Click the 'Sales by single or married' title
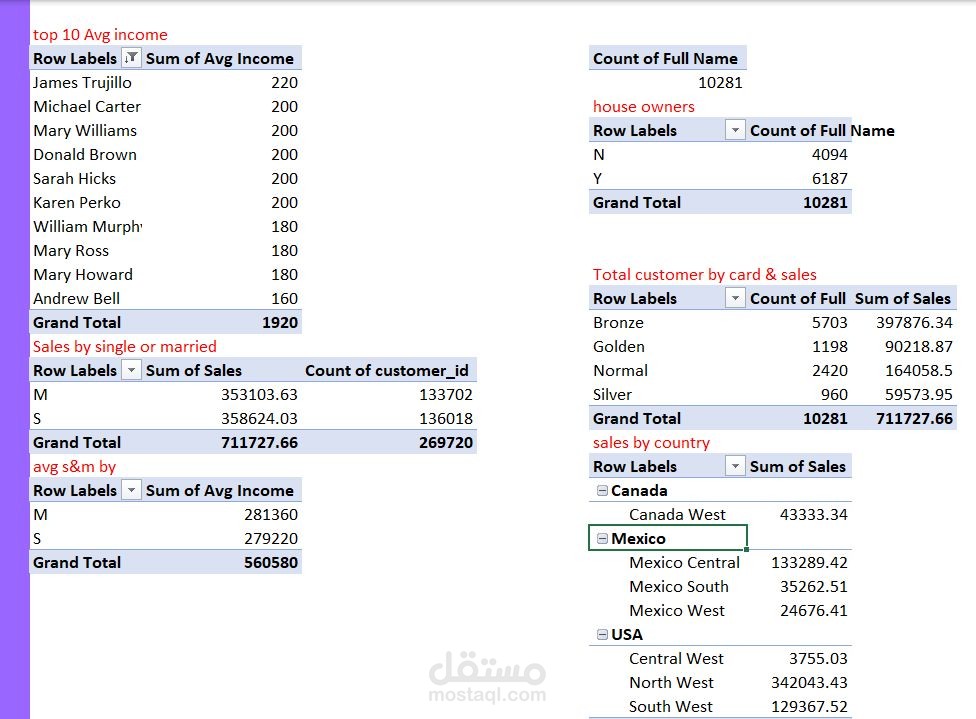 [124, 347]
